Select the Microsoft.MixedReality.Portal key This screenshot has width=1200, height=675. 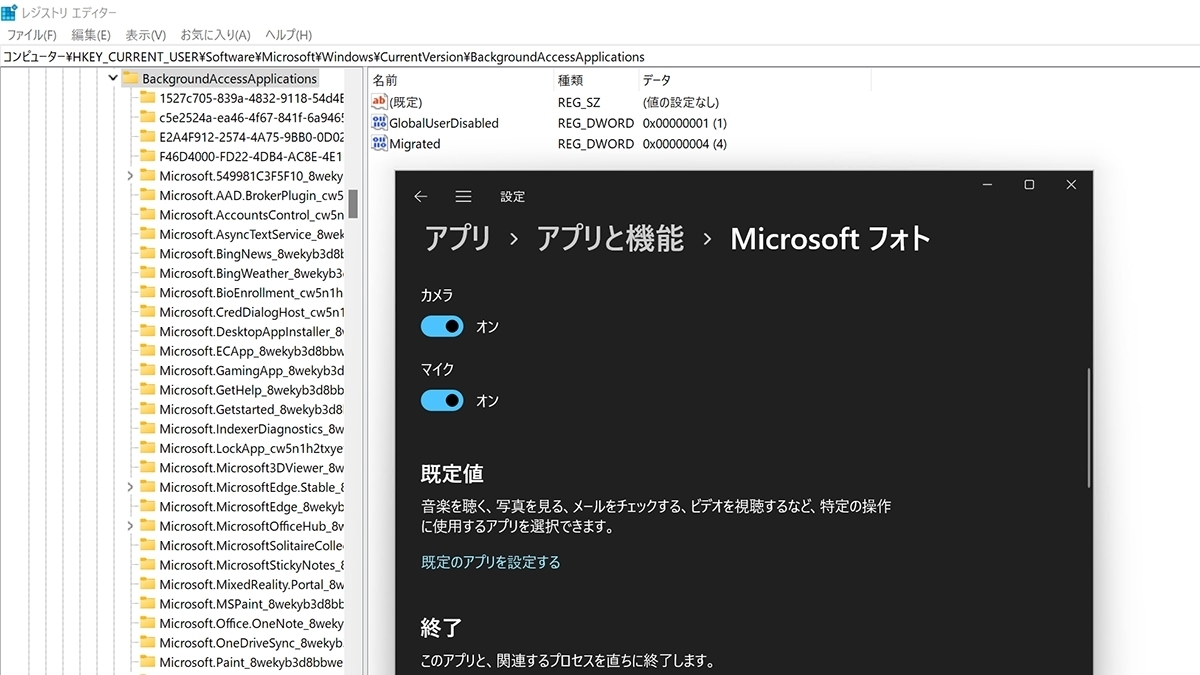click(x=251, y=584)
